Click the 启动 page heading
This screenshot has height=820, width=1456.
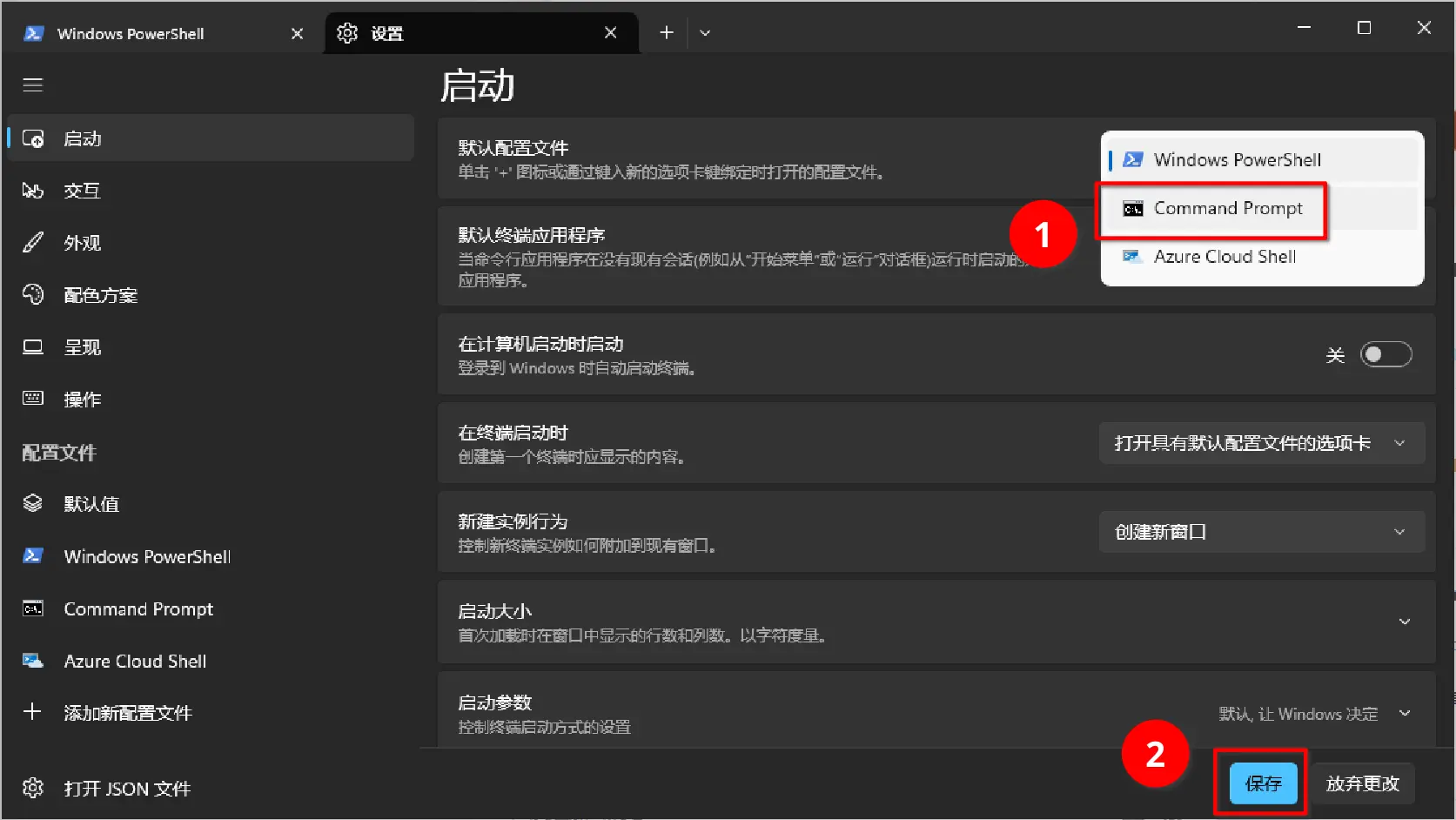[x=477, y=85]
